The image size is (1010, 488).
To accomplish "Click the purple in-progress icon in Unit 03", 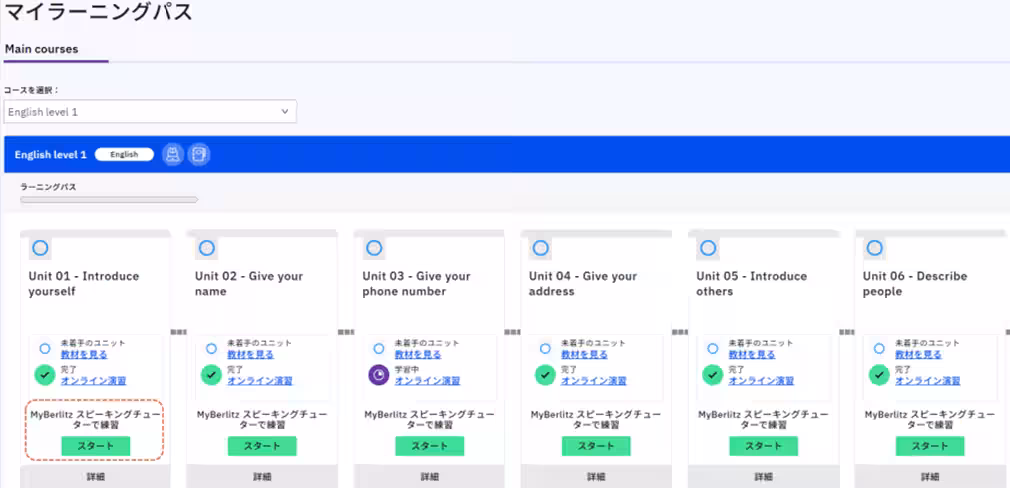I will point(378,375).
